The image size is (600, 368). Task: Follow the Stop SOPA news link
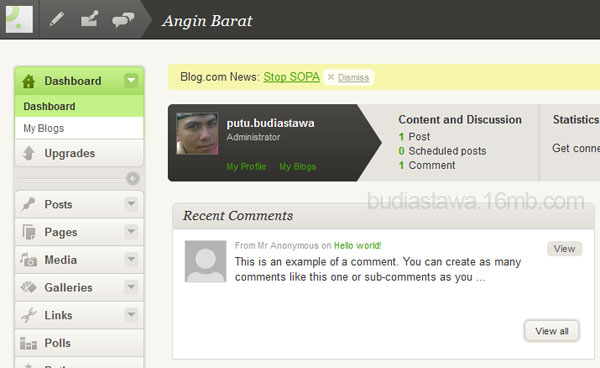pos(291,77)
